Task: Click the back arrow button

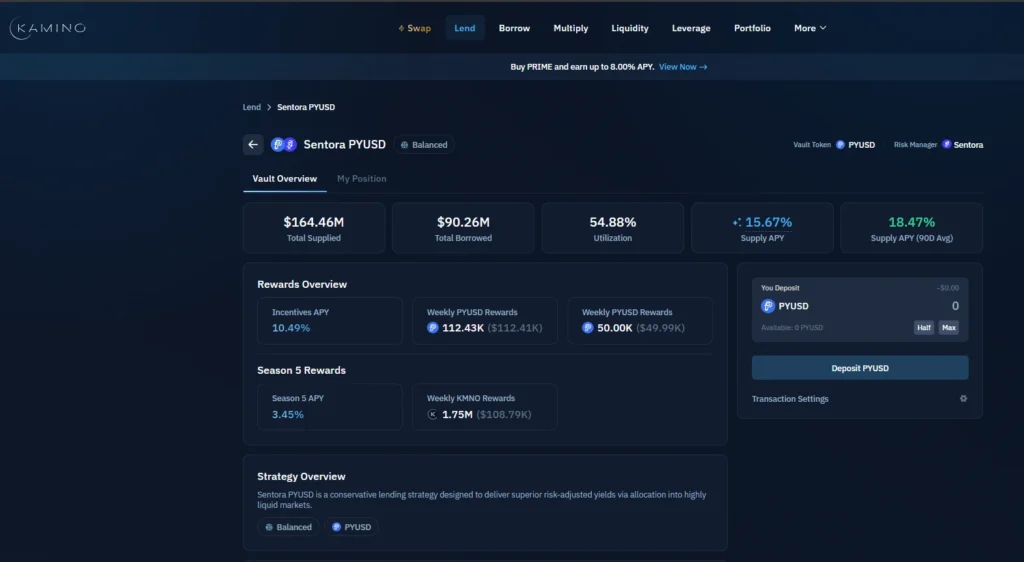Action: pyautogui.click(x=253, y=145)
